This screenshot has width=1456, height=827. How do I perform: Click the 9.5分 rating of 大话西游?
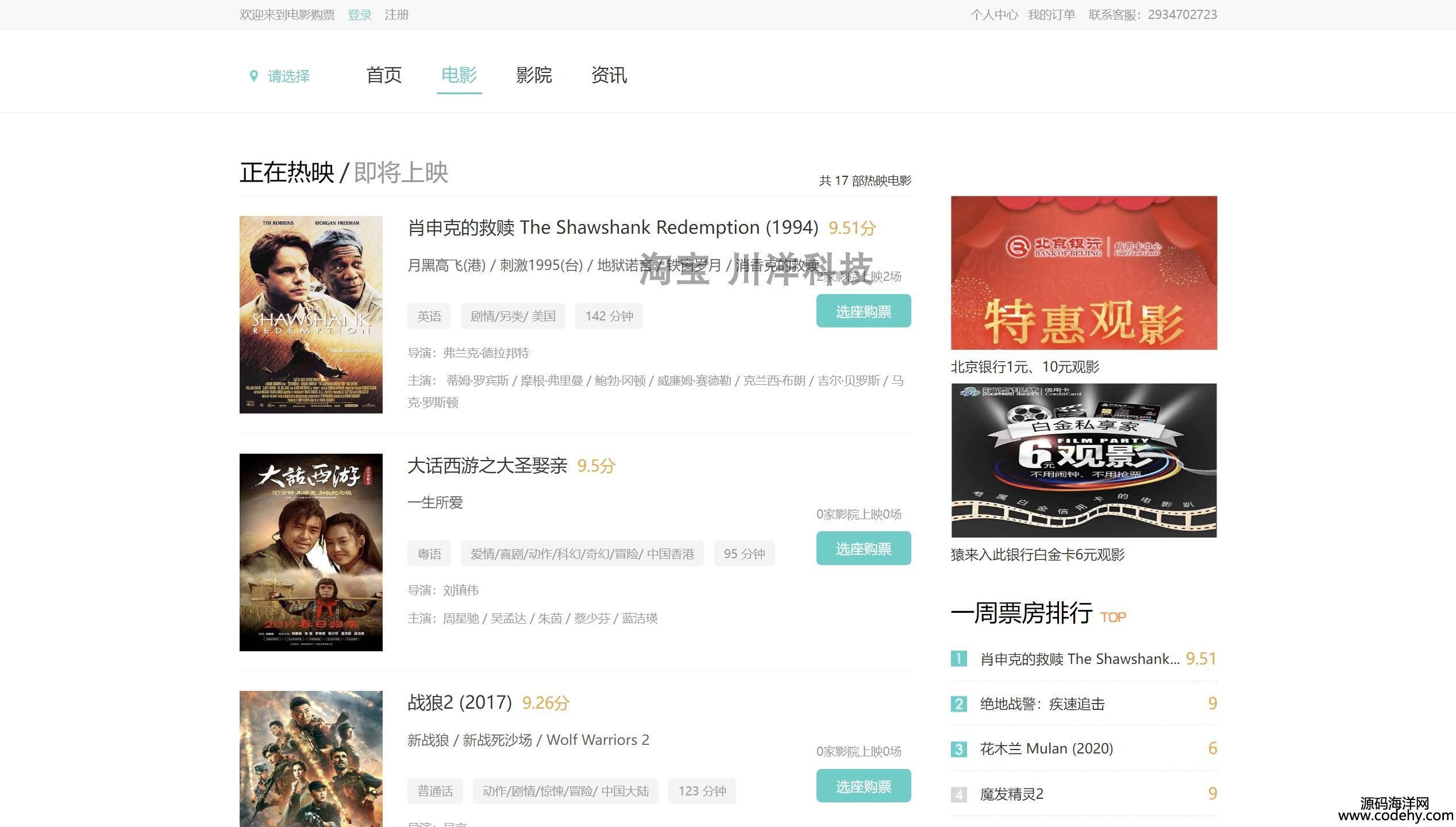click(596, 466)
